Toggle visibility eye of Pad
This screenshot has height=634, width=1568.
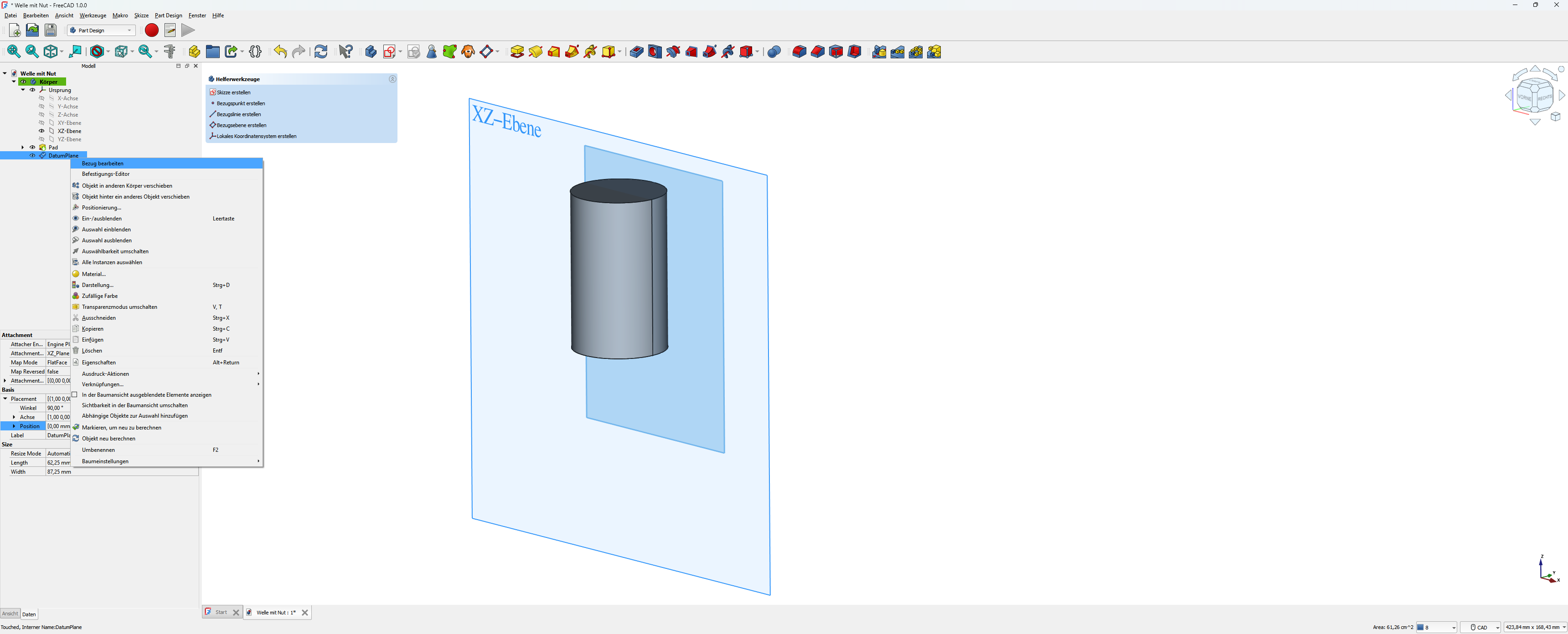tap(32, 147)
